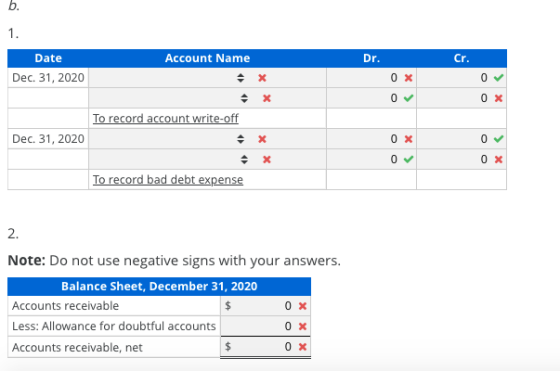This screenshot has height=371, width=560.
Task: Click 'To record bad debt expense' text
Action: pyautogui.click(x=168, y=180)
